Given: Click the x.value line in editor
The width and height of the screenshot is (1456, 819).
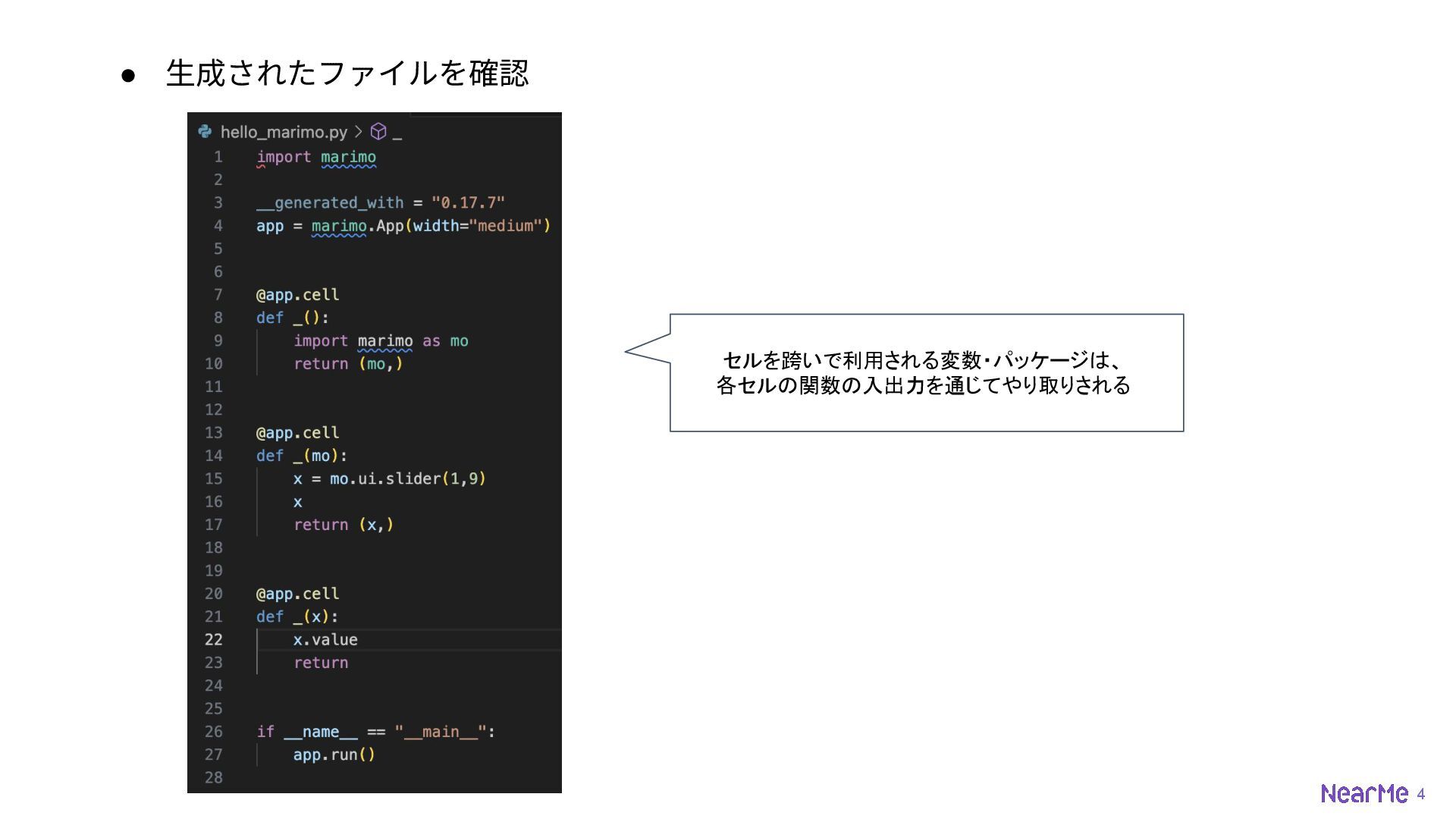Looking at the screenshot, I should pos(325,639).
